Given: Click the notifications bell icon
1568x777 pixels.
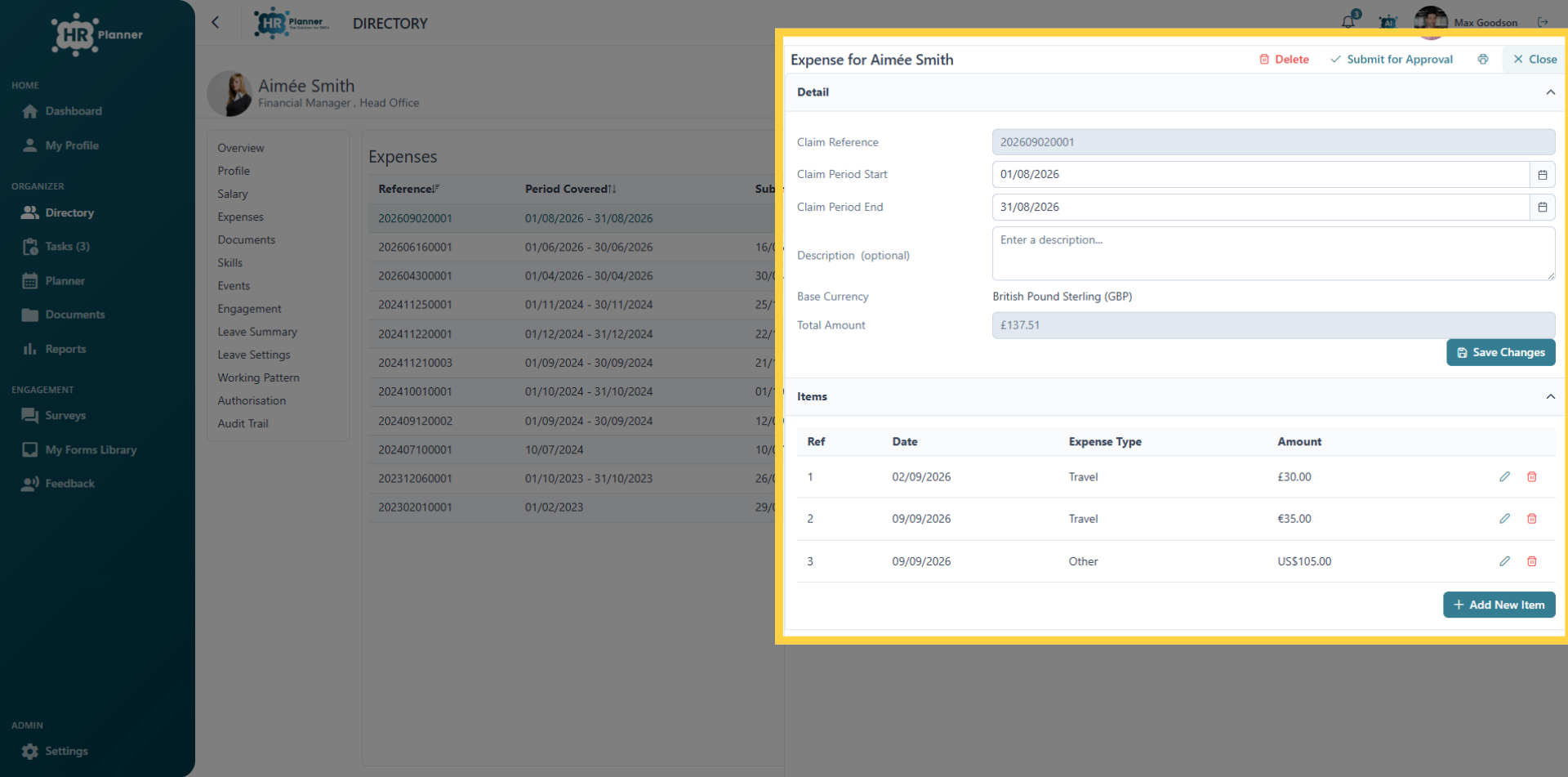Looking at the screenshot, I should coord(1348,21).
